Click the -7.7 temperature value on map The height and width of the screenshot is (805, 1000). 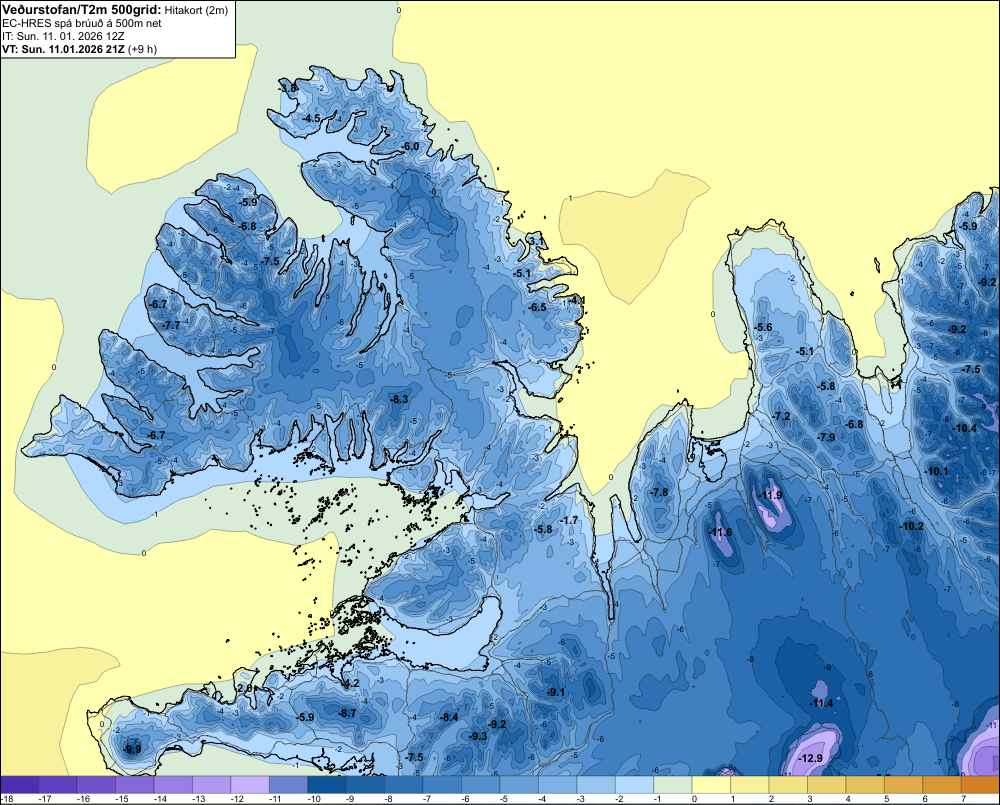click(x=171, y=325)
